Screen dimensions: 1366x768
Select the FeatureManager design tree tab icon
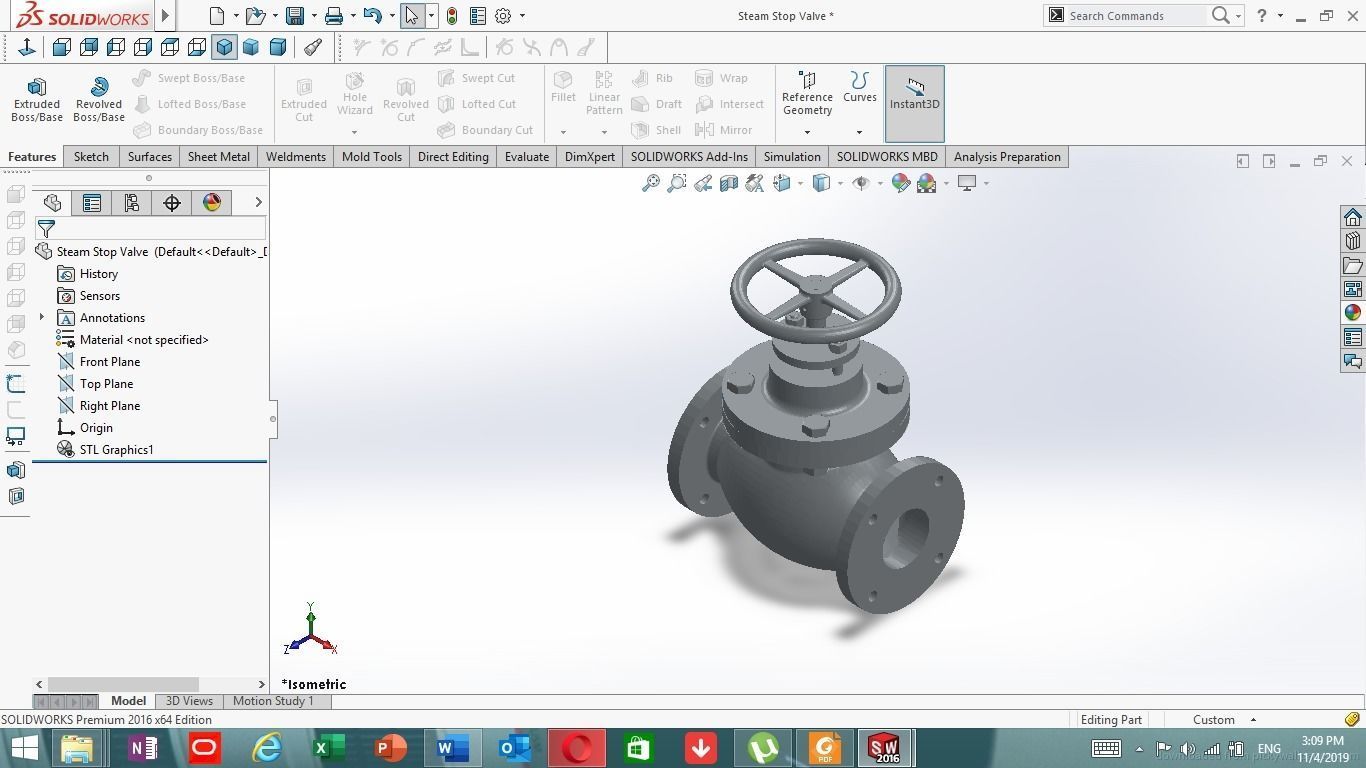coord(52,203)
